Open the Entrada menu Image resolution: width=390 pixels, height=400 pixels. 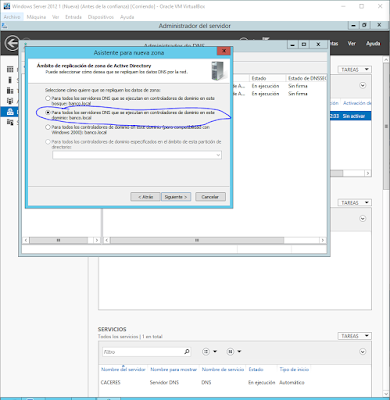pos(73,17)
